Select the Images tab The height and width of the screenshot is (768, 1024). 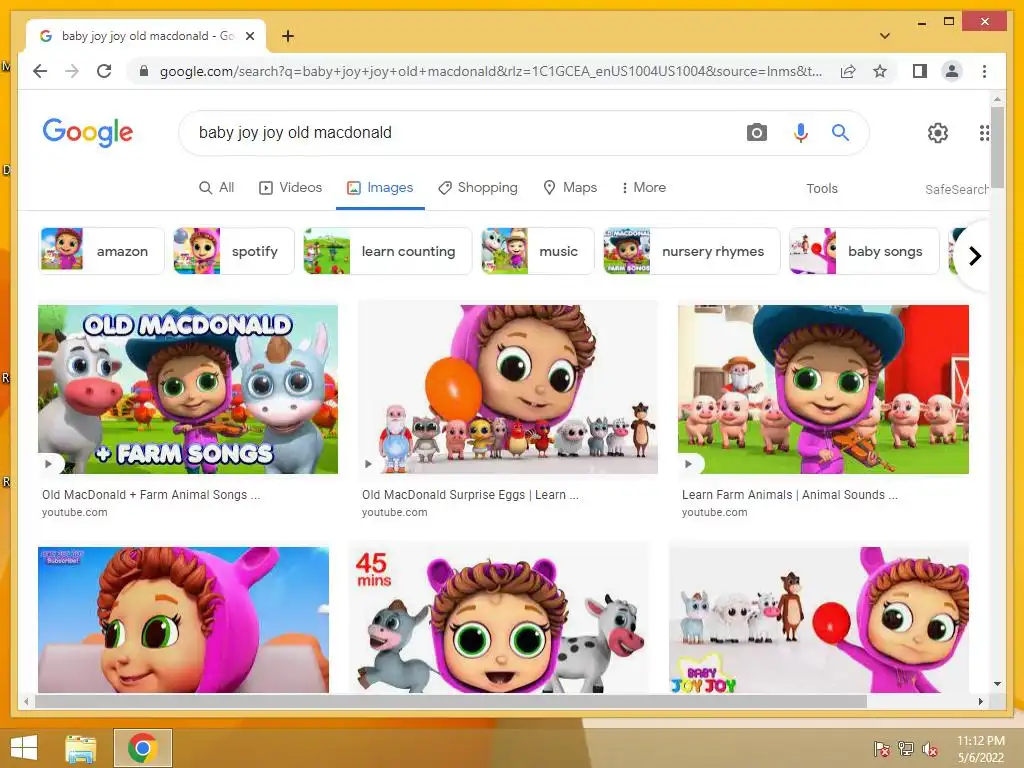point(380,187)
